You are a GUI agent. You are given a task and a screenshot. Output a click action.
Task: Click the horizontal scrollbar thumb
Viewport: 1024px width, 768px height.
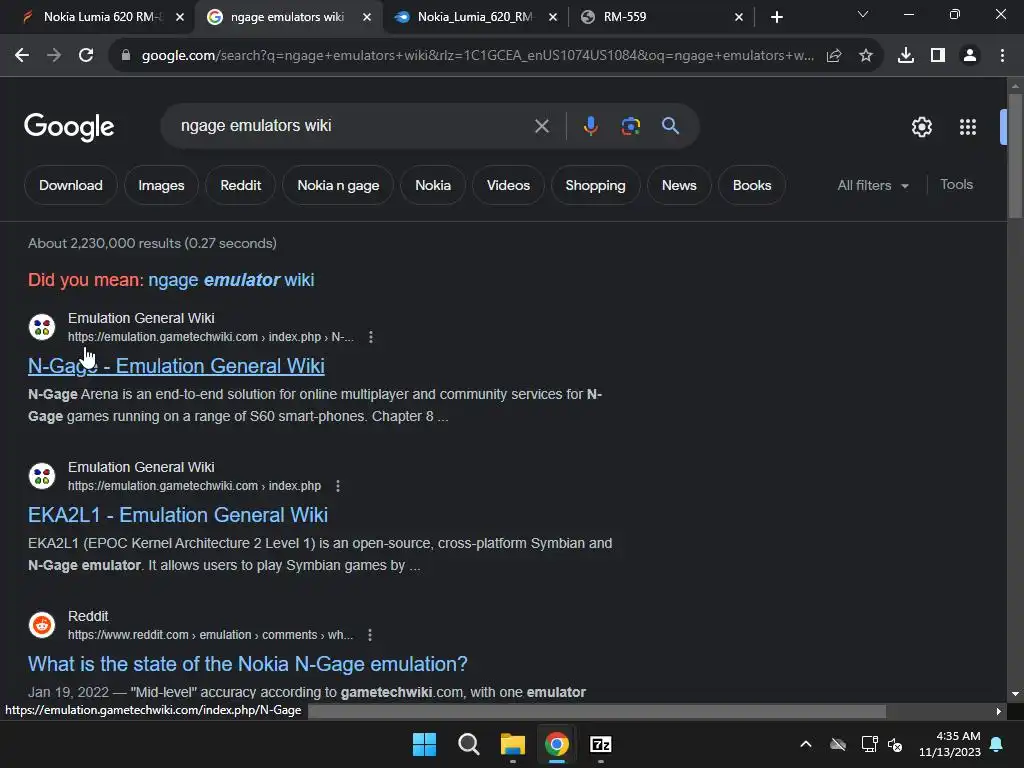[597, 711]
